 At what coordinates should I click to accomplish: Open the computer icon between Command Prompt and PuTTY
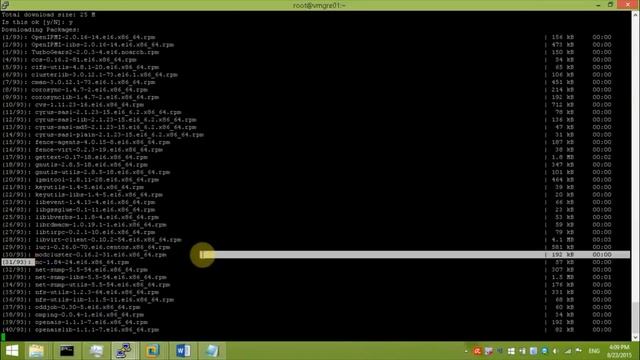[x=96, y=351]
